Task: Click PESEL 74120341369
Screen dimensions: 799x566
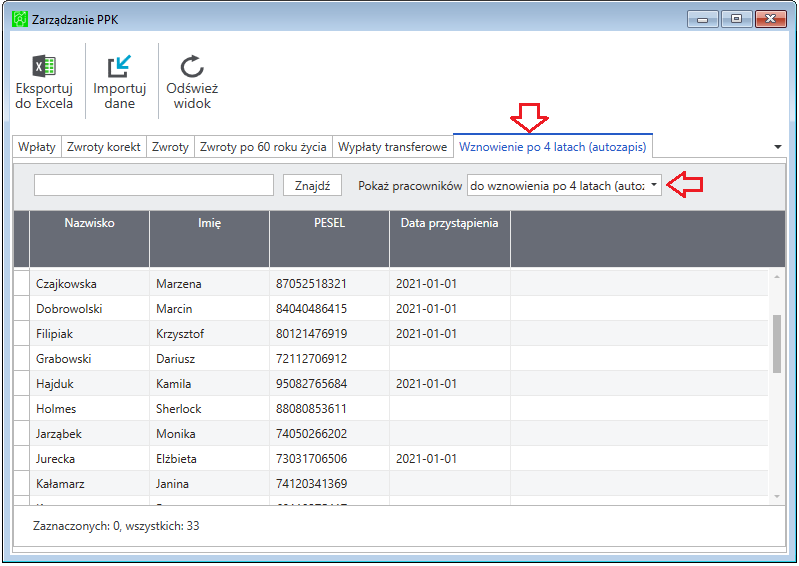Action: (311, 483)
